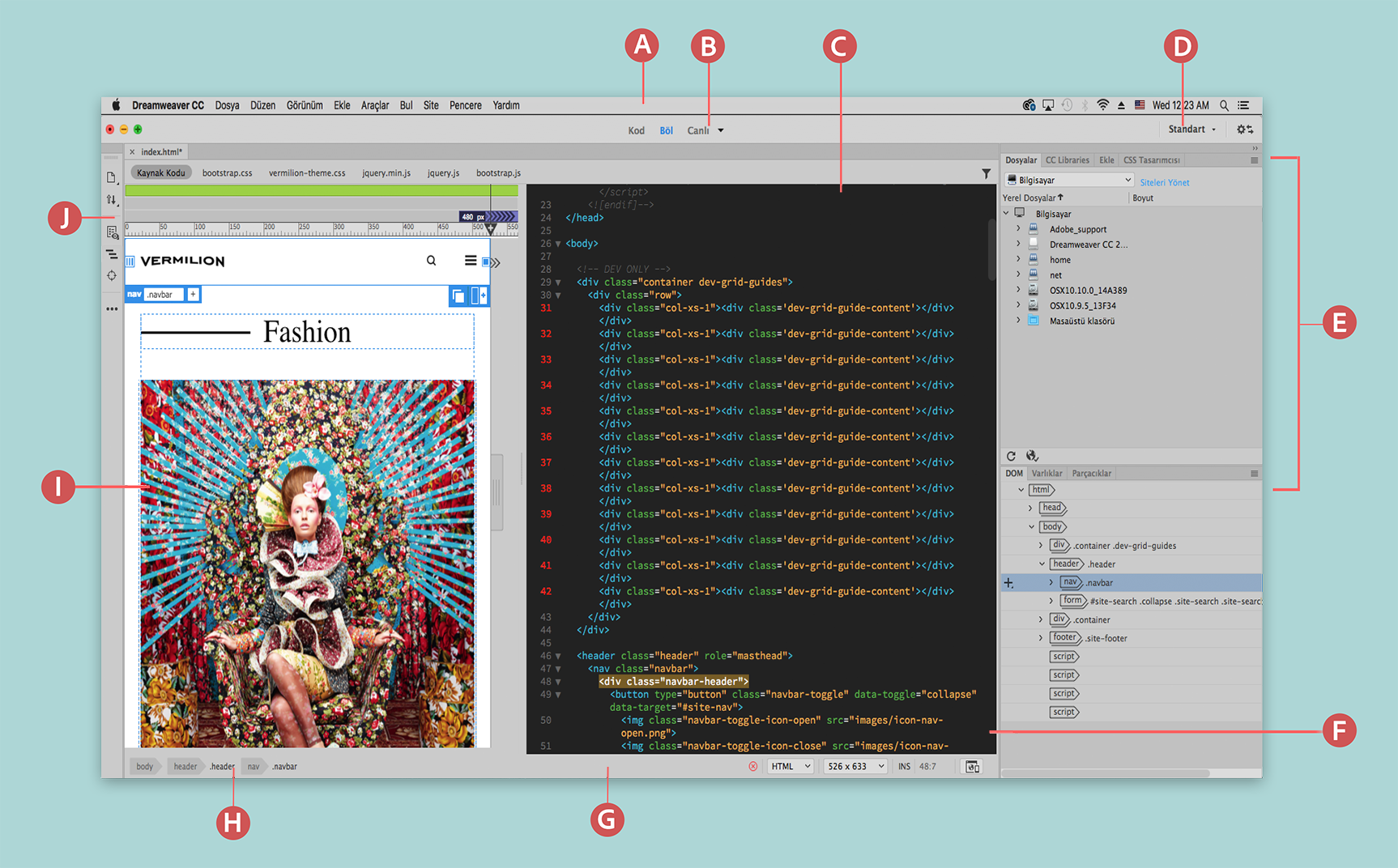Expand the home item in the Dosyalar tree

pyautogui.click(x=1018, y=259)
